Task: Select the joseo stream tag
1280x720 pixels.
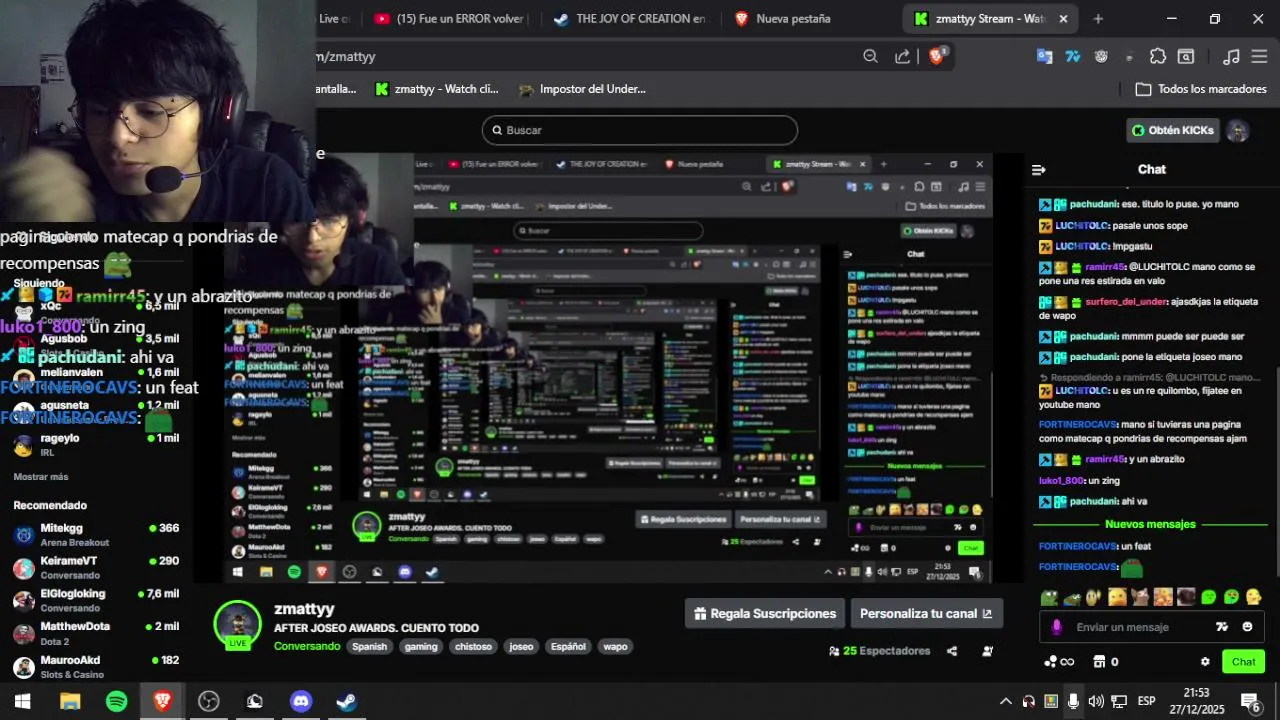Action: click(521, 647)
